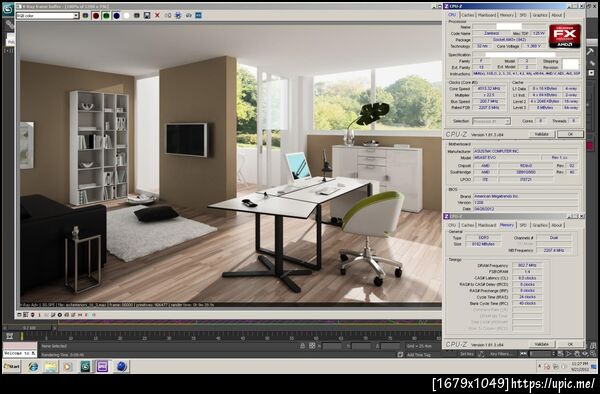Launch Internet Explorer from the taskbar
This screenshot has width=600, height=394.
(x=33, y=366)
